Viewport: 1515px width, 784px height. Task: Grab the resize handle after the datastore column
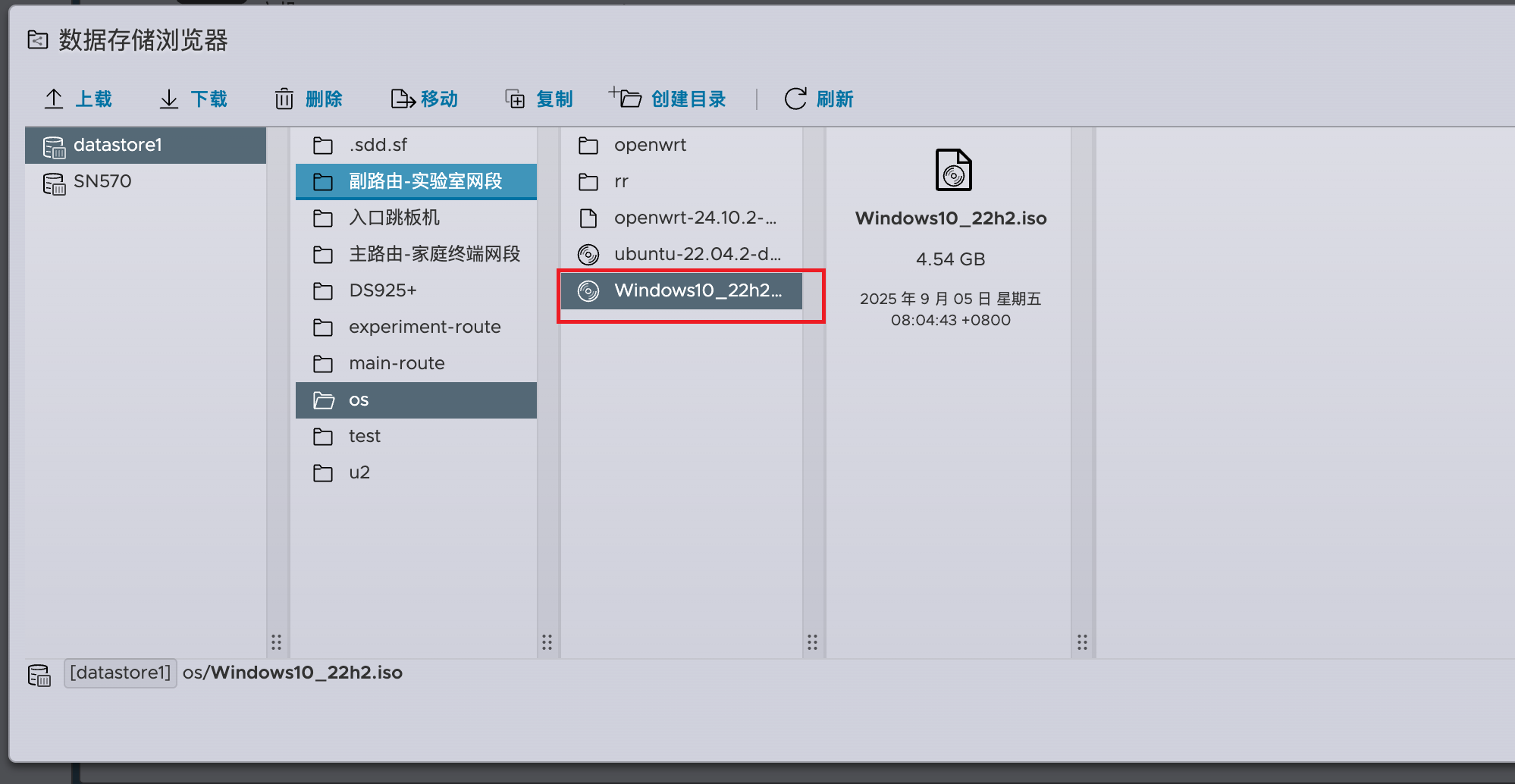pyautogui.click(x=277, y=642)
